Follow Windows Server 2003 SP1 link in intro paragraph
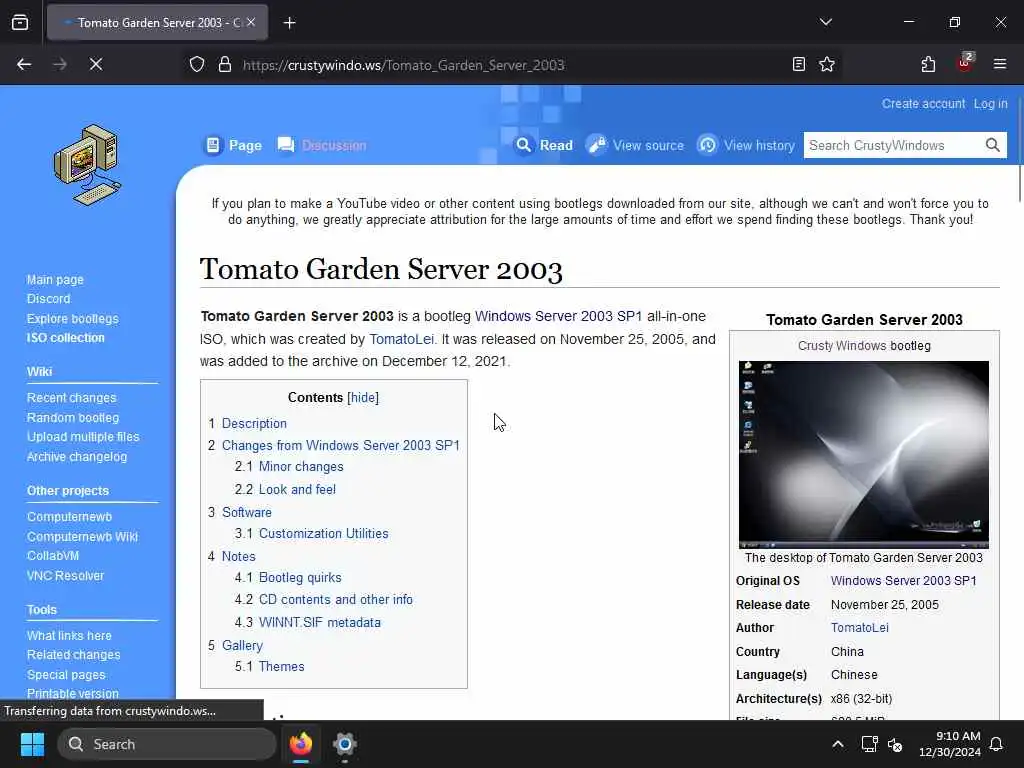 click(x=558, y=316)
